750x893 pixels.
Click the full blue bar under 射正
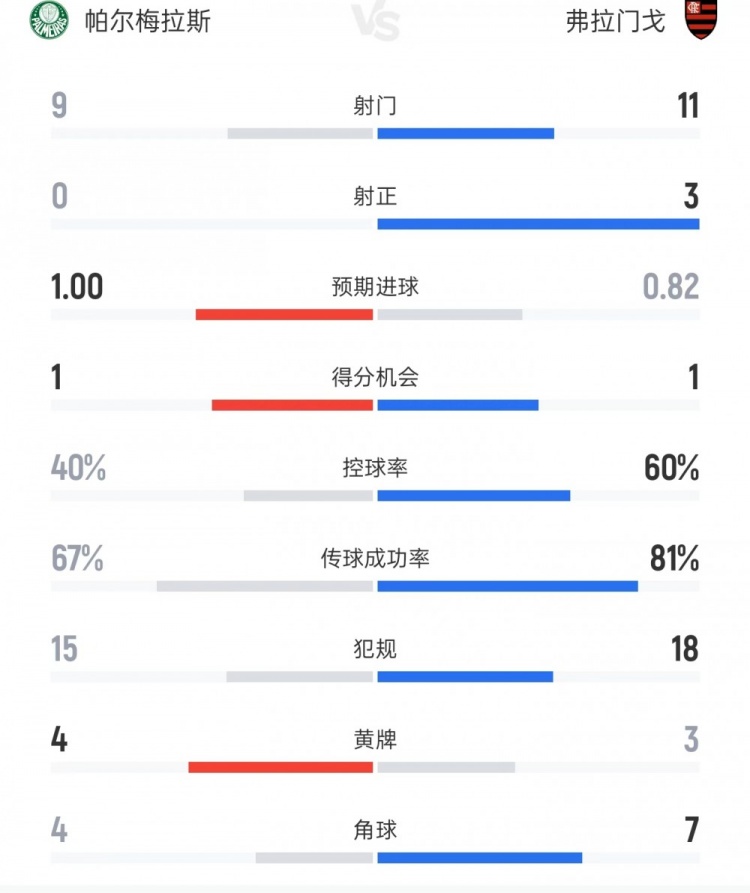pyautogui.click(x=538, y=224)
